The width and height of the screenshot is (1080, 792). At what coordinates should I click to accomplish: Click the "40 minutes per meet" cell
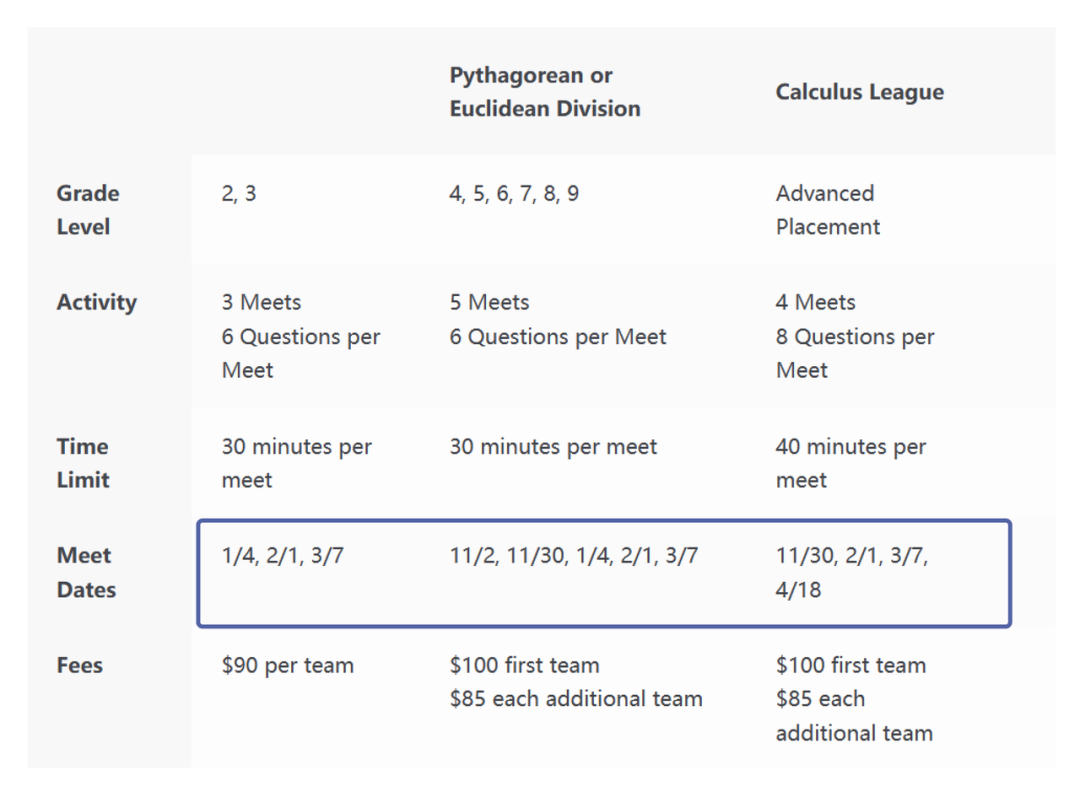point(850,463)
